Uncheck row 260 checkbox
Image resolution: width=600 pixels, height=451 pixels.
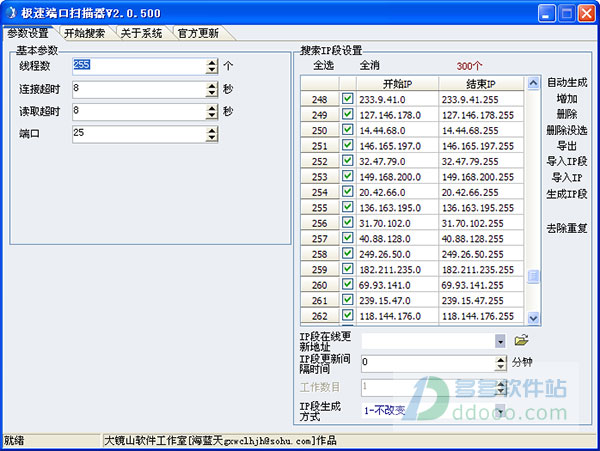click(x=347, y=284)
